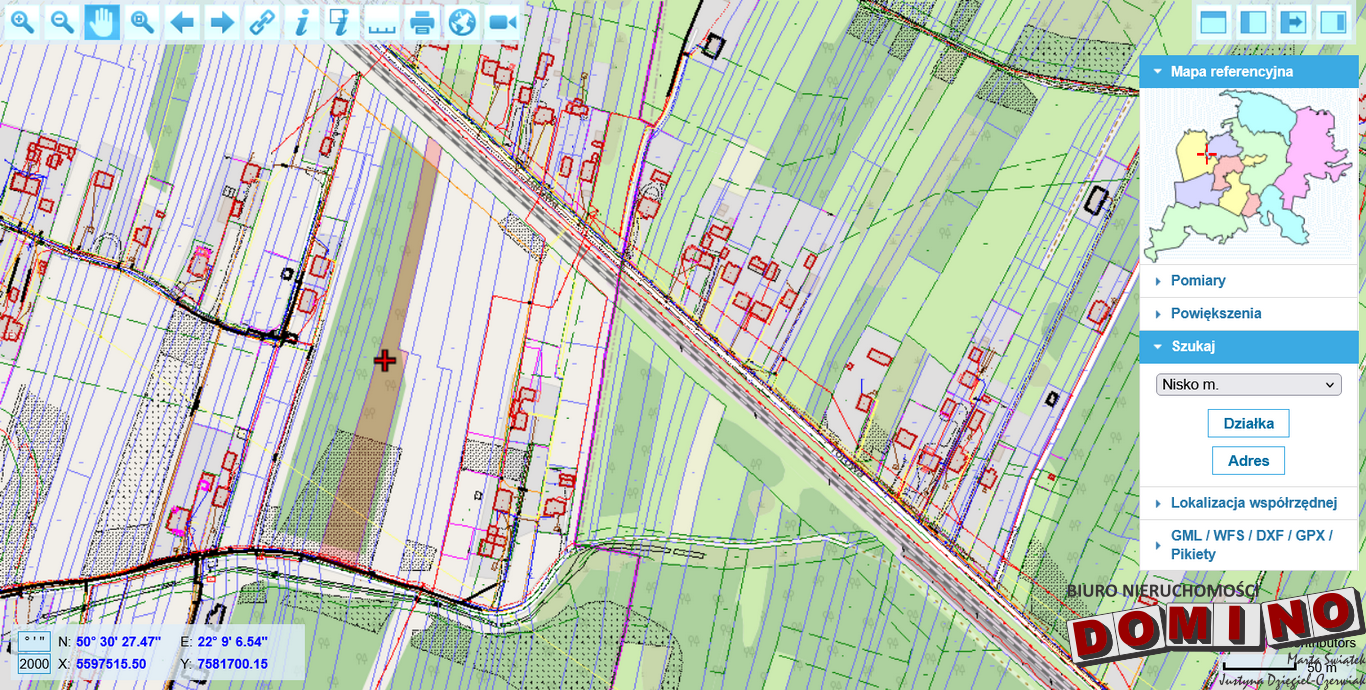Toggle the left side panel layout icon
This screenshot has height=690, width=1366.
(1253, 22)
